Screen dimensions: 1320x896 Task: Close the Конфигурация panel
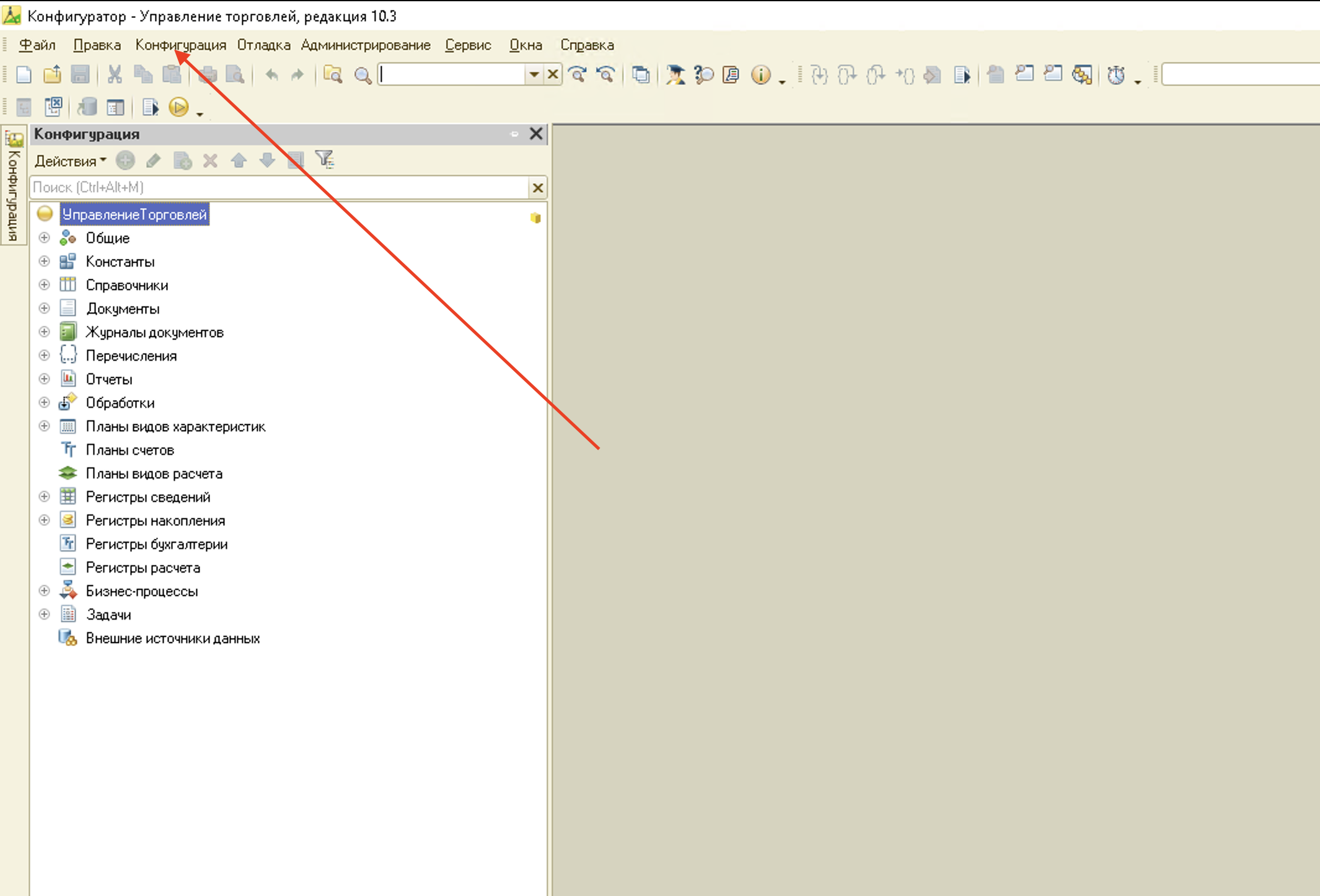pyautogui.click(x=536, y=134)
